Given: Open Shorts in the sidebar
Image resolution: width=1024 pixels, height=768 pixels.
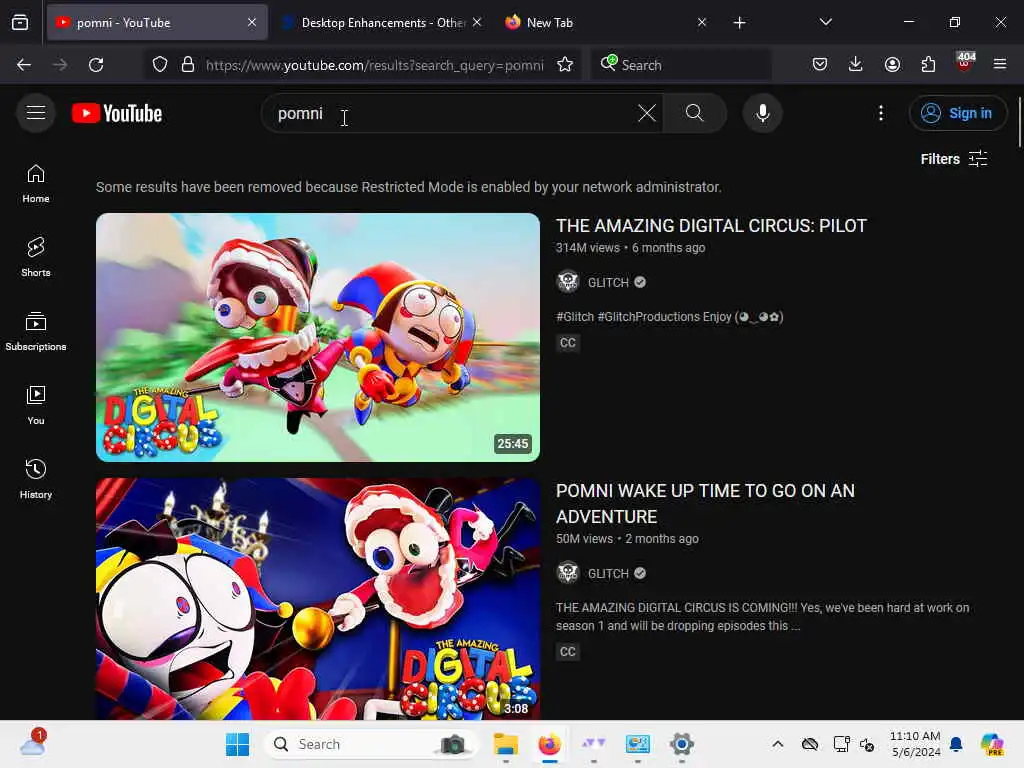Looking at the screenshot, I should 36,257.
